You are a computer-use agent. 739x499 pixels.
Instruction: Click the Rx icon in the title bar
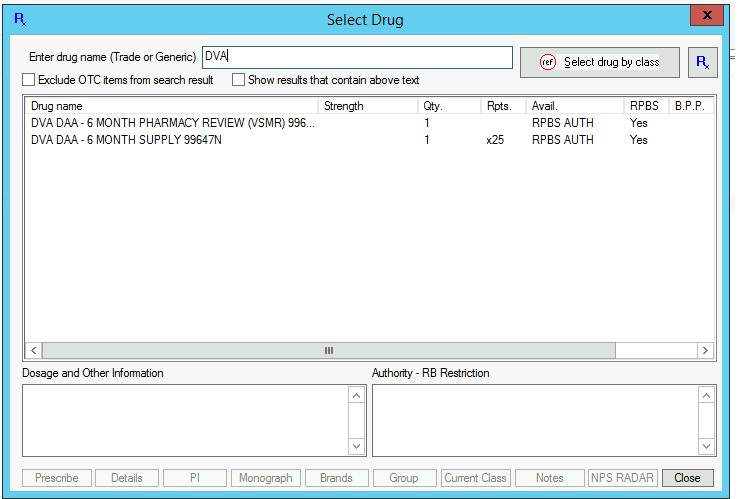(20, 19)
